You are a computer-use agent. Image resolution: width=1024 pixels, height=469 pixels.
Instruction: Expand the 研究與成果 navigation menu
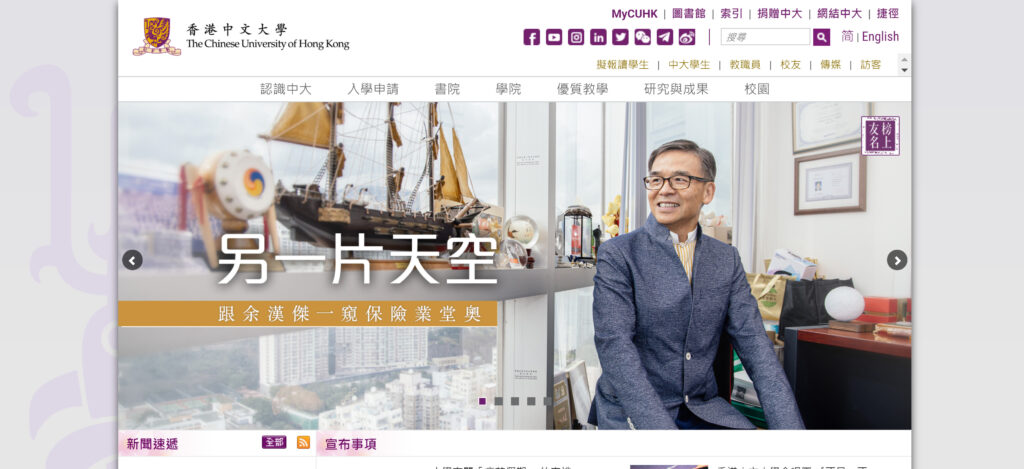pos(676,89)
